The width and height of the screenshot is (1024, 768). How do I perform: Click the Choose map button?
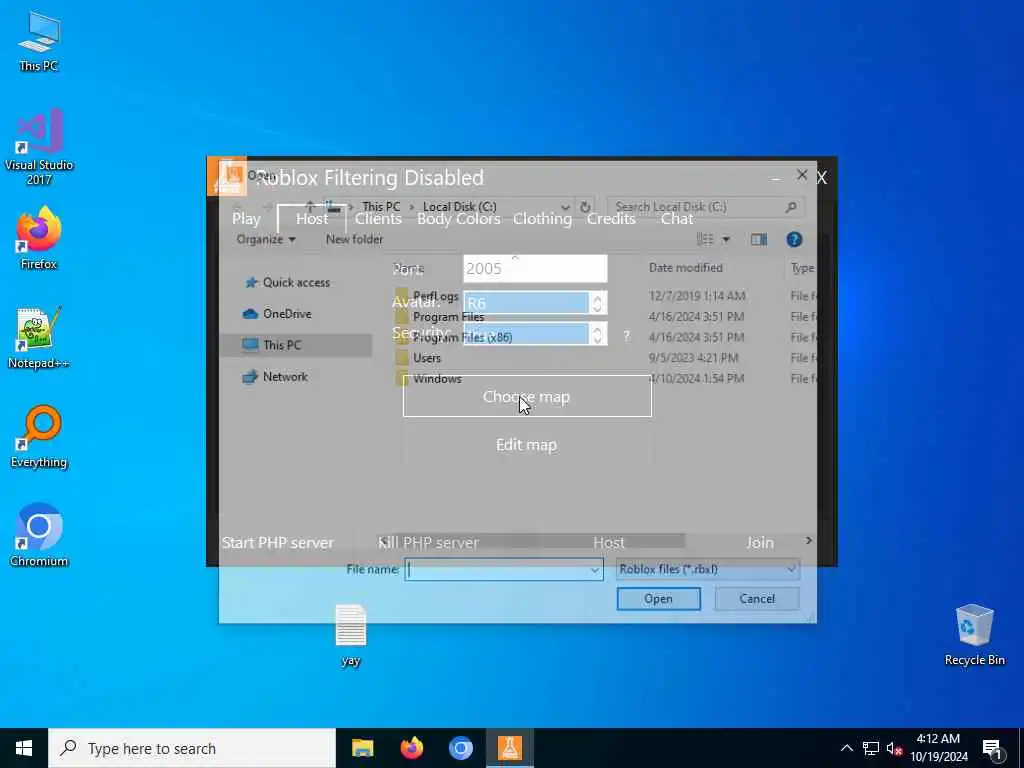click(527, 396)
